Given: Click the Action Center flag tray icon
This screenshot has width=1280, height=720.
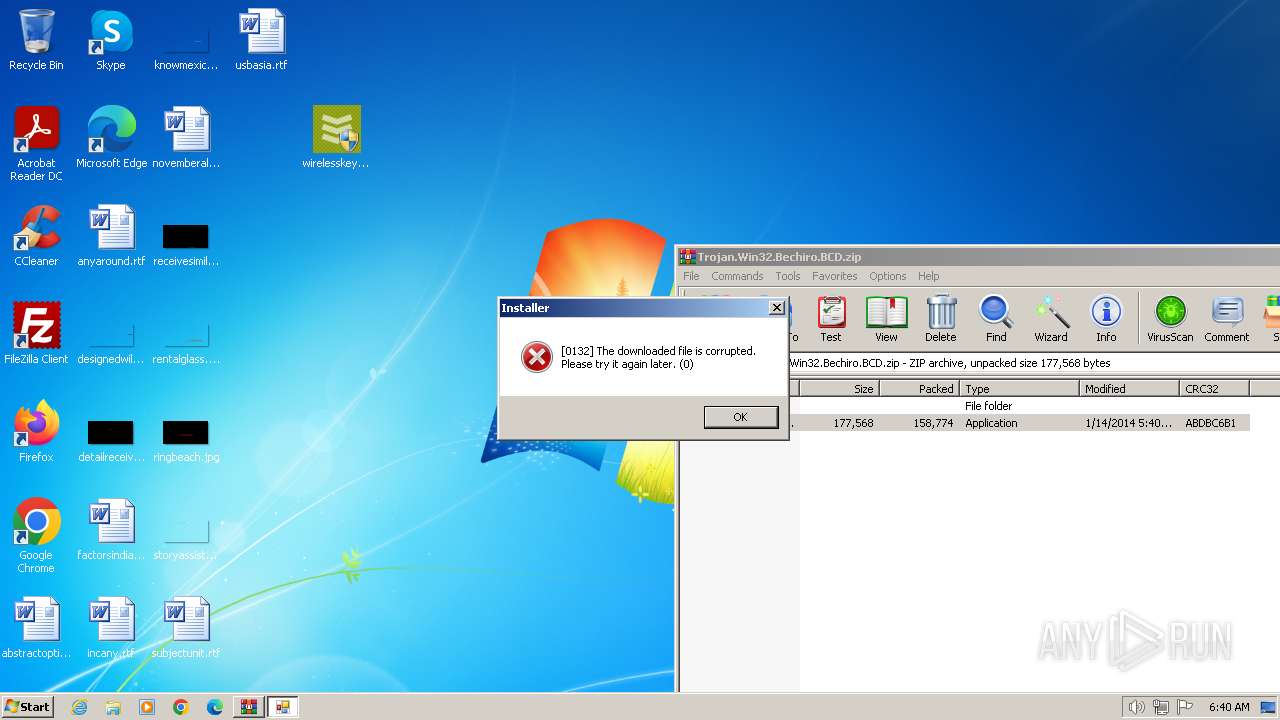Looking at the screenshot, I should [1185, 707].
